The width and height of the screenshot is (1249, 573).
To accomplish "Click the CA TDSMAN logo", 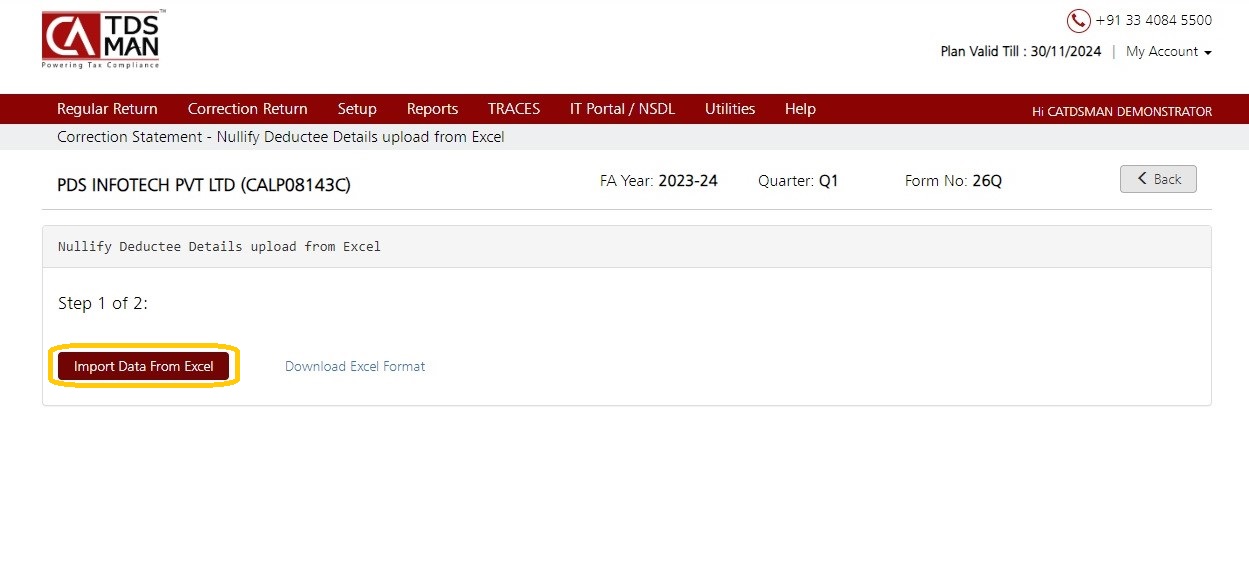I will (x=101, y=40).
